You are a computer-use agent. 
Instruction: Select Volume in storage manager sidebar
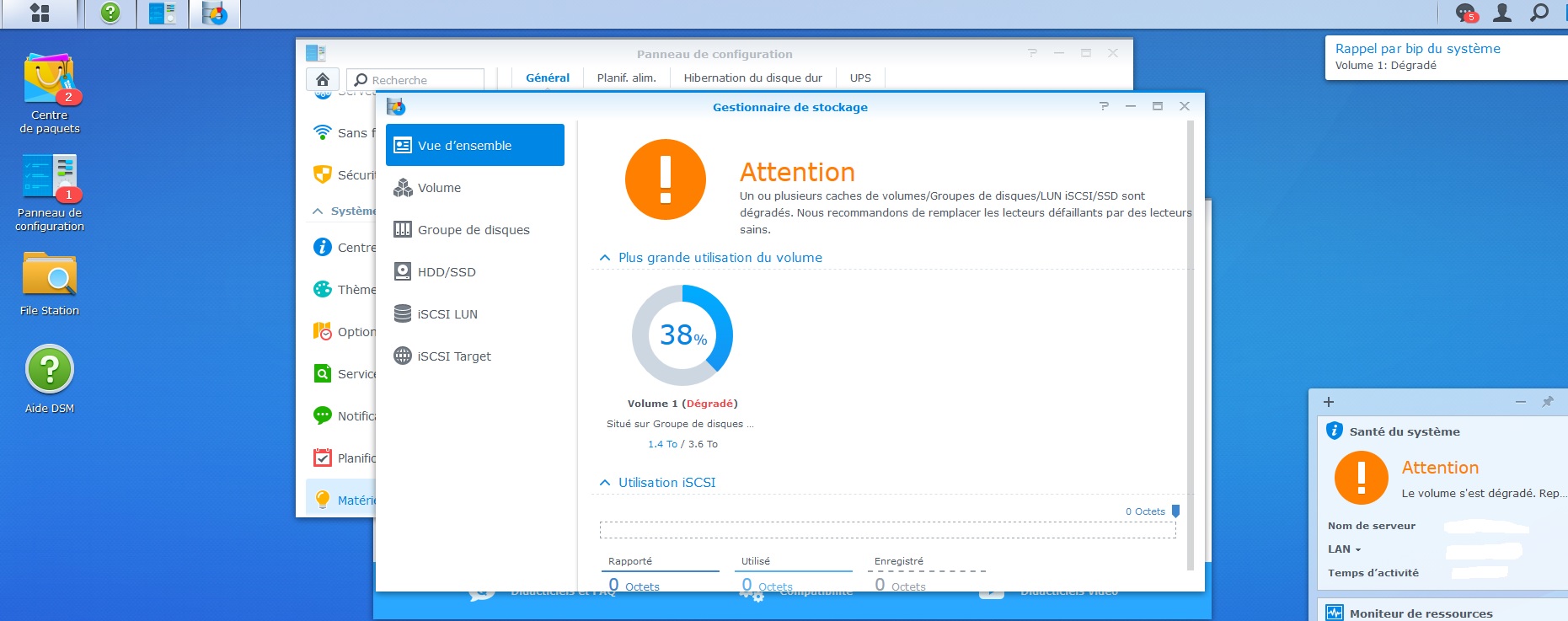[x=475, y=188]
